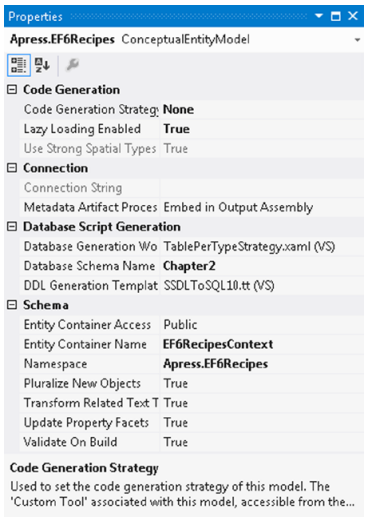The height and width of the screenshot is (527, 370).
Task: Open the ConceptualEntityModel object dropdown
Action: (x=357, y=40)
